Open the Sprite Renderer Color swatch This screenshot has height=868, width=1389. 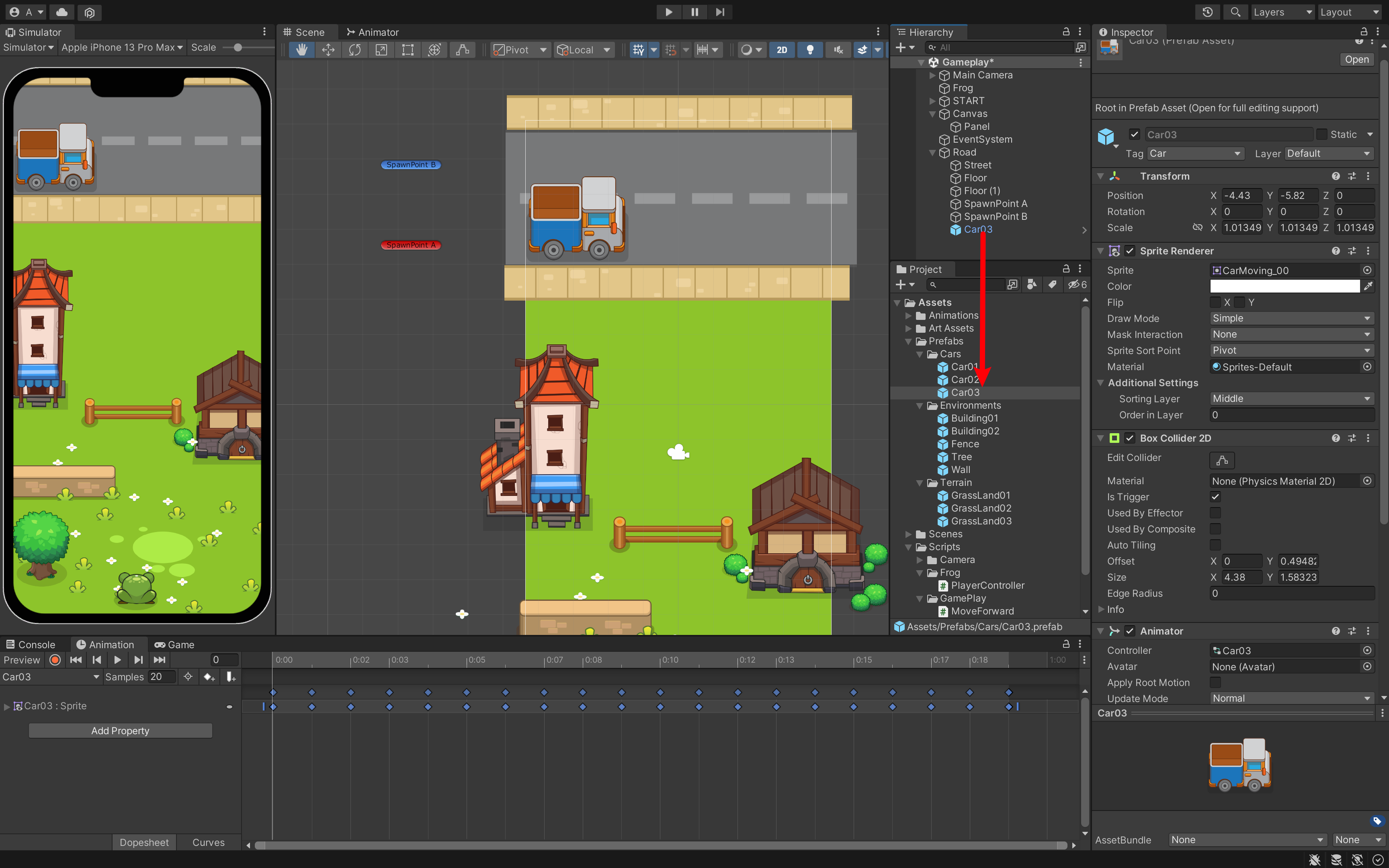[1285, 286]
